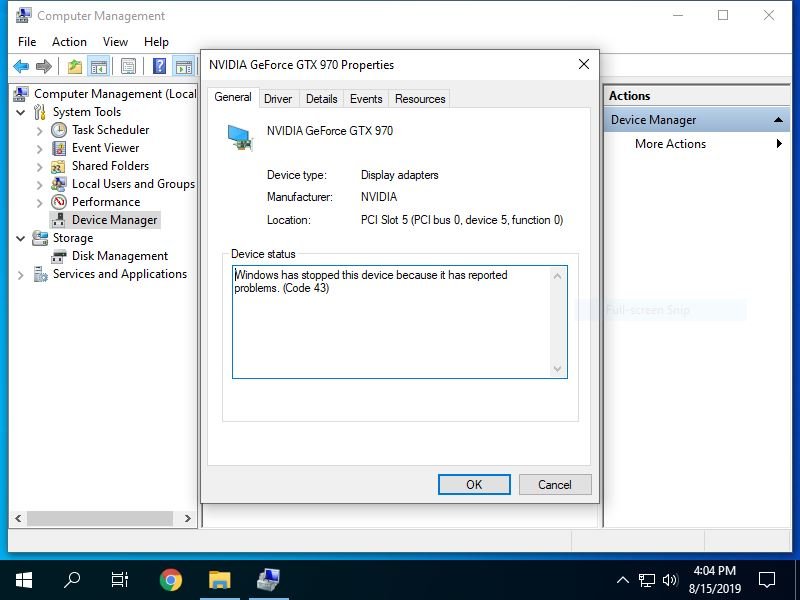Select the Disk Management tree label
The height and width of the screenshot is (600, 800).
pyautogui.click(x=120, y=256)
